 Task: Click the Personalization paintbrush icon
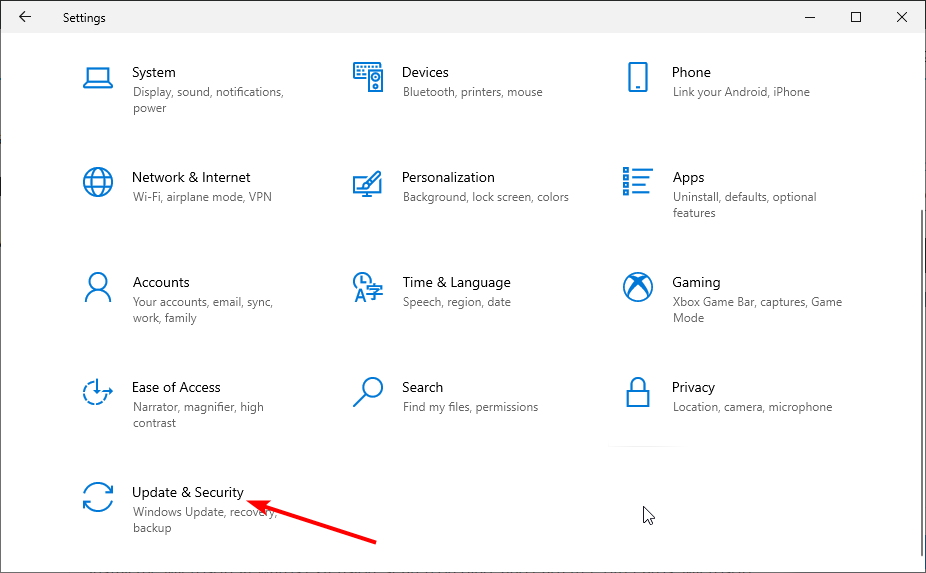[x=367, y=183]
